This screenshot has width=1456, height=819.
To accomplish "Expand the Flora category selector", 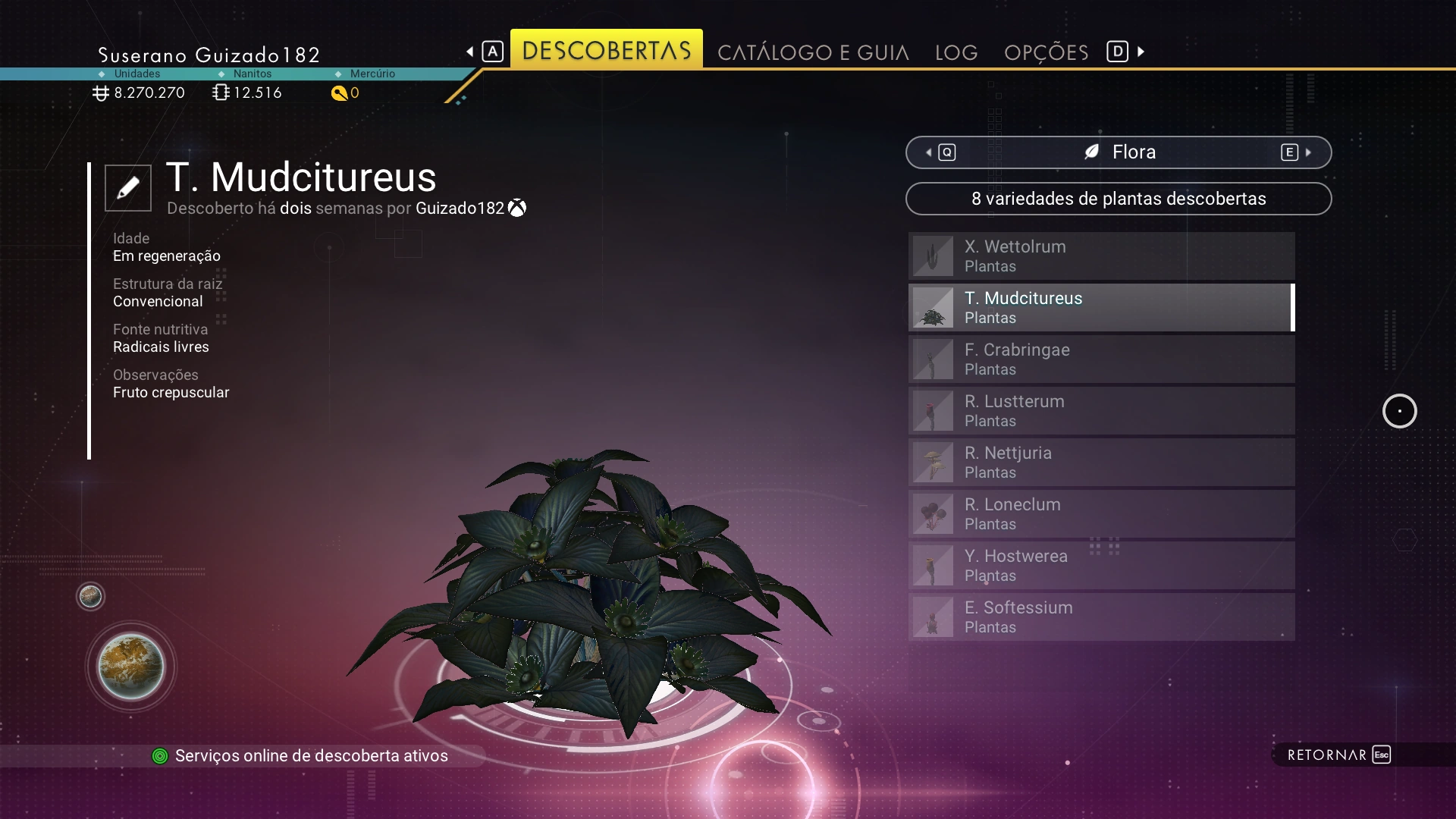I will (x=1119, y=152).
